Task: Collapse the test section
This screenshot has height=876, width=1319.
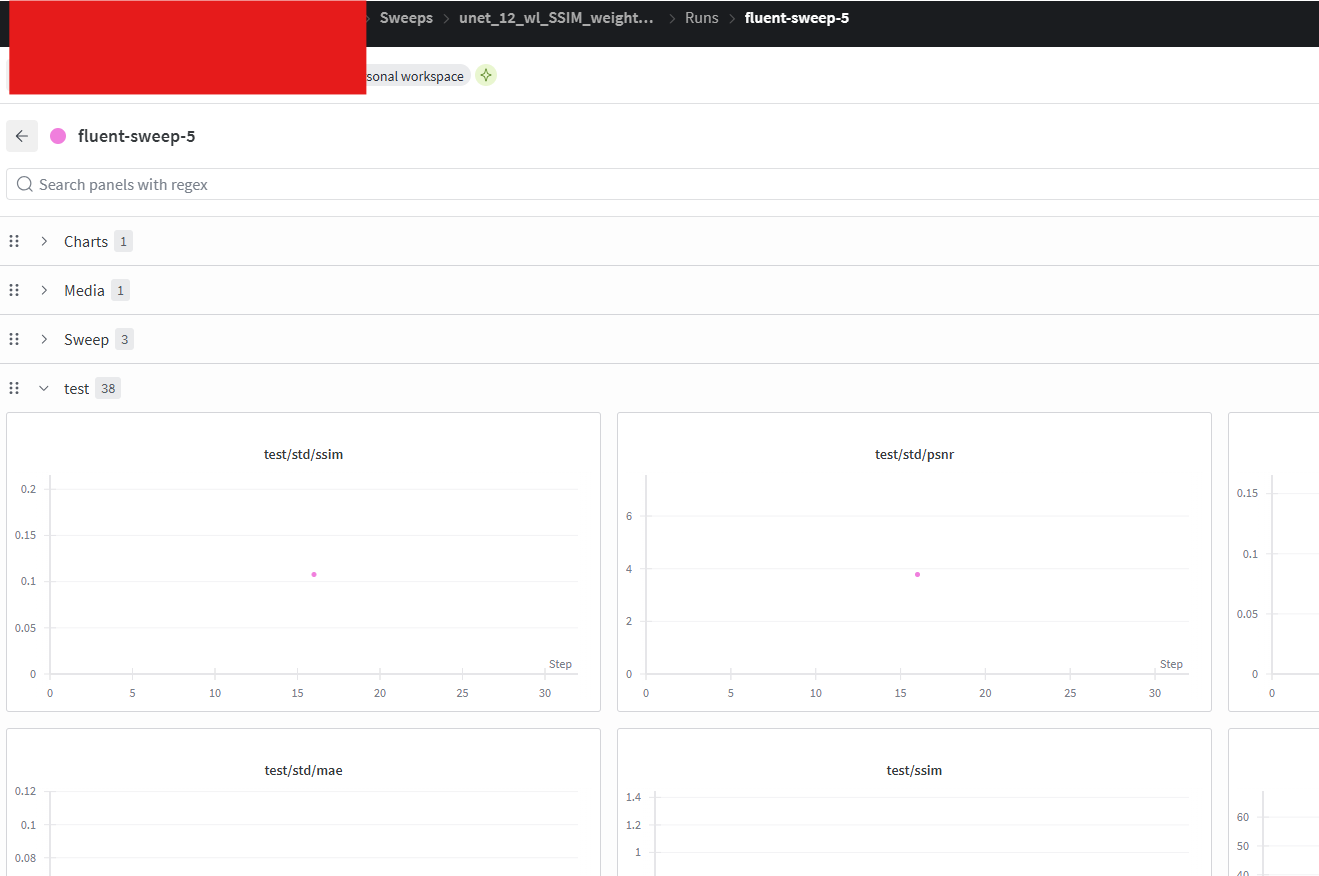Action: click(44, 388)
